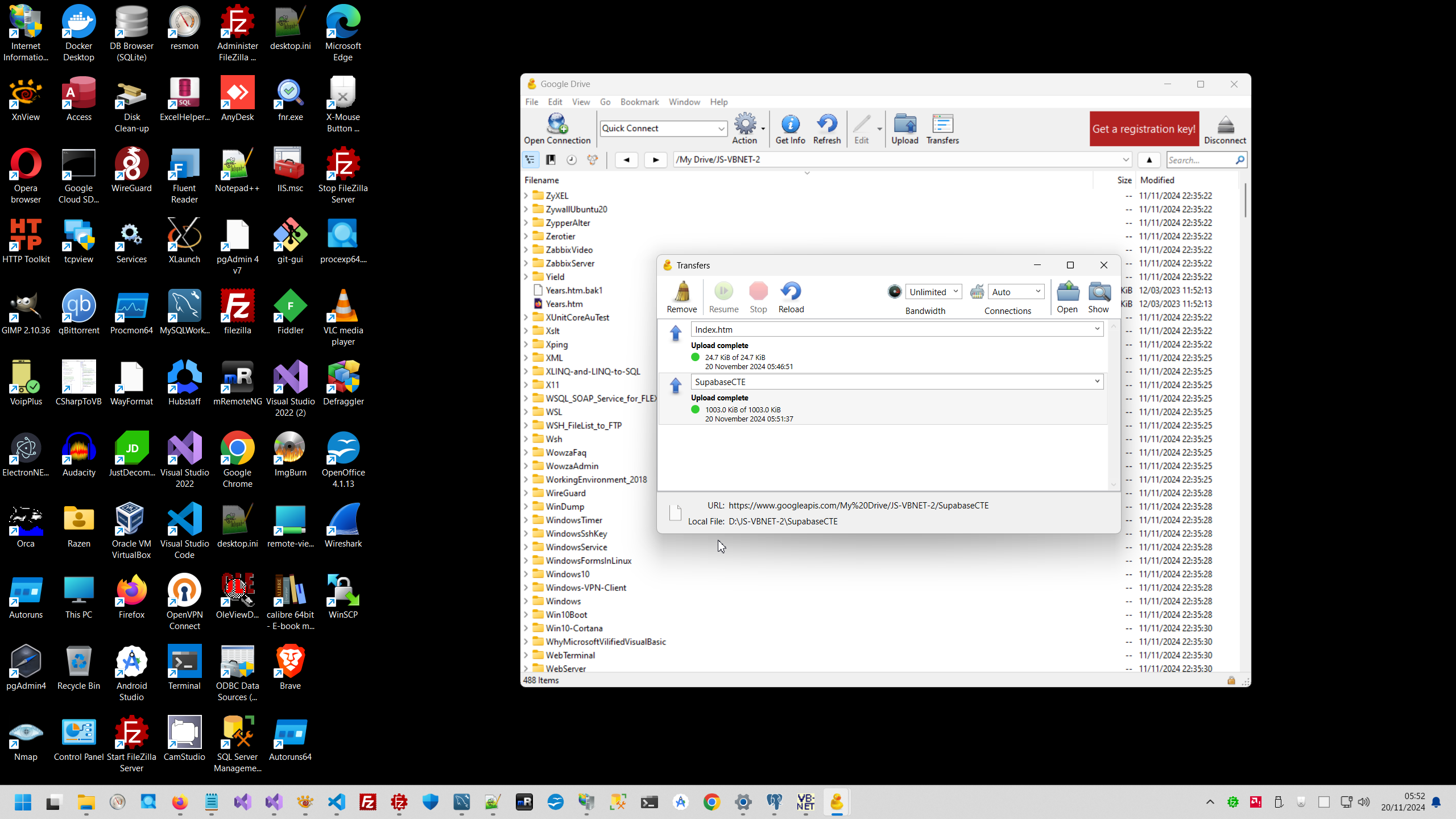Screen dimensions: 1456x819
Task: Click the Refresh toolbar icon
Action: [826, 124]
